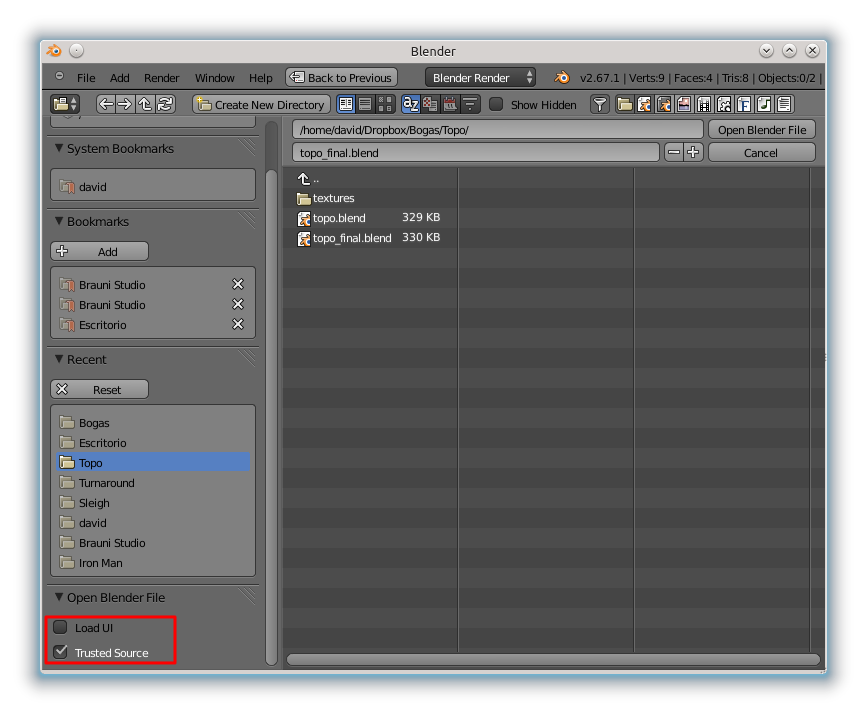Viewport: 867px width, 714px height.
Task: Remove the Escritorio bookmark
Action: pyautogui.click(x=238, y=324)
